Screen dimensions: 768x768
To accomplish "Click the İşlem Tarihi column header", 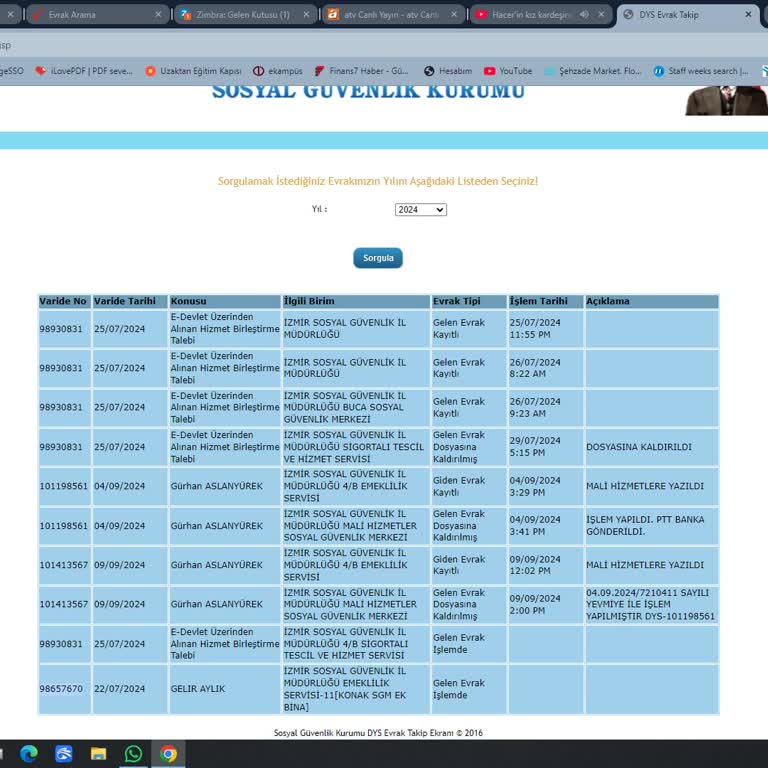I will 546,301.
